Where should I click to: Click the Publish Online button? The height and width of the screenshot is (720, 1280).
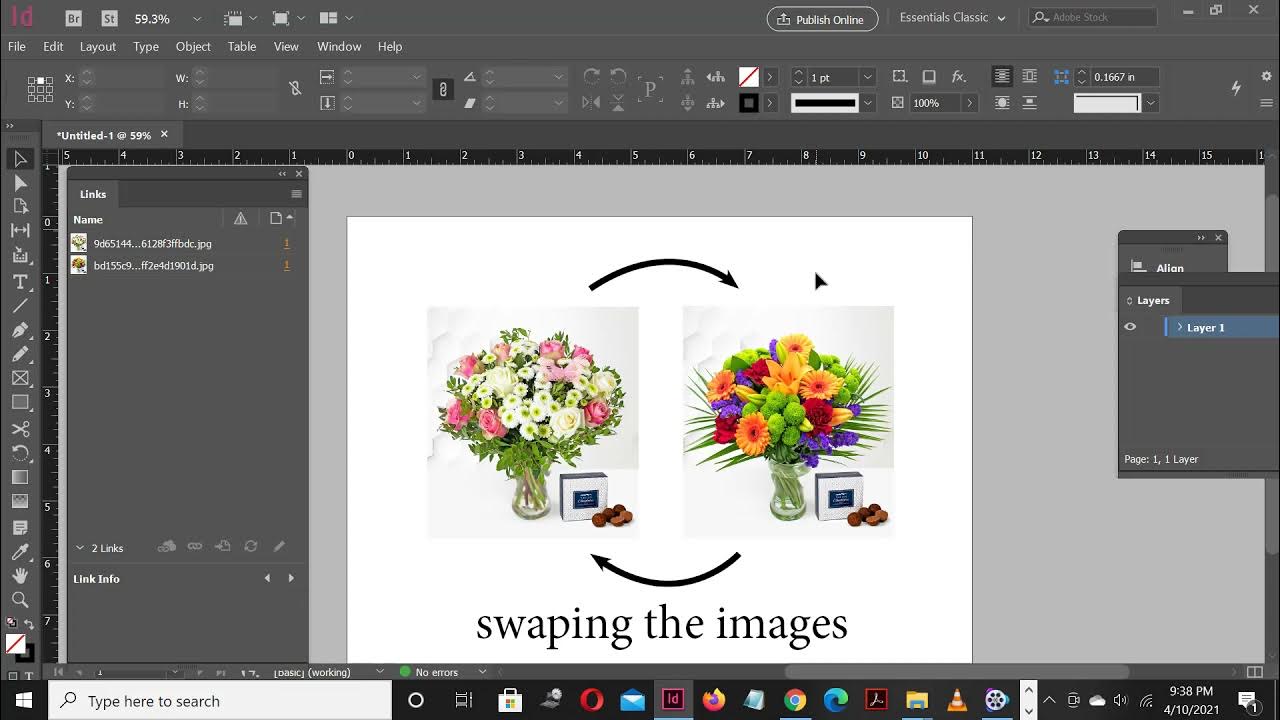tap(822, 19)
